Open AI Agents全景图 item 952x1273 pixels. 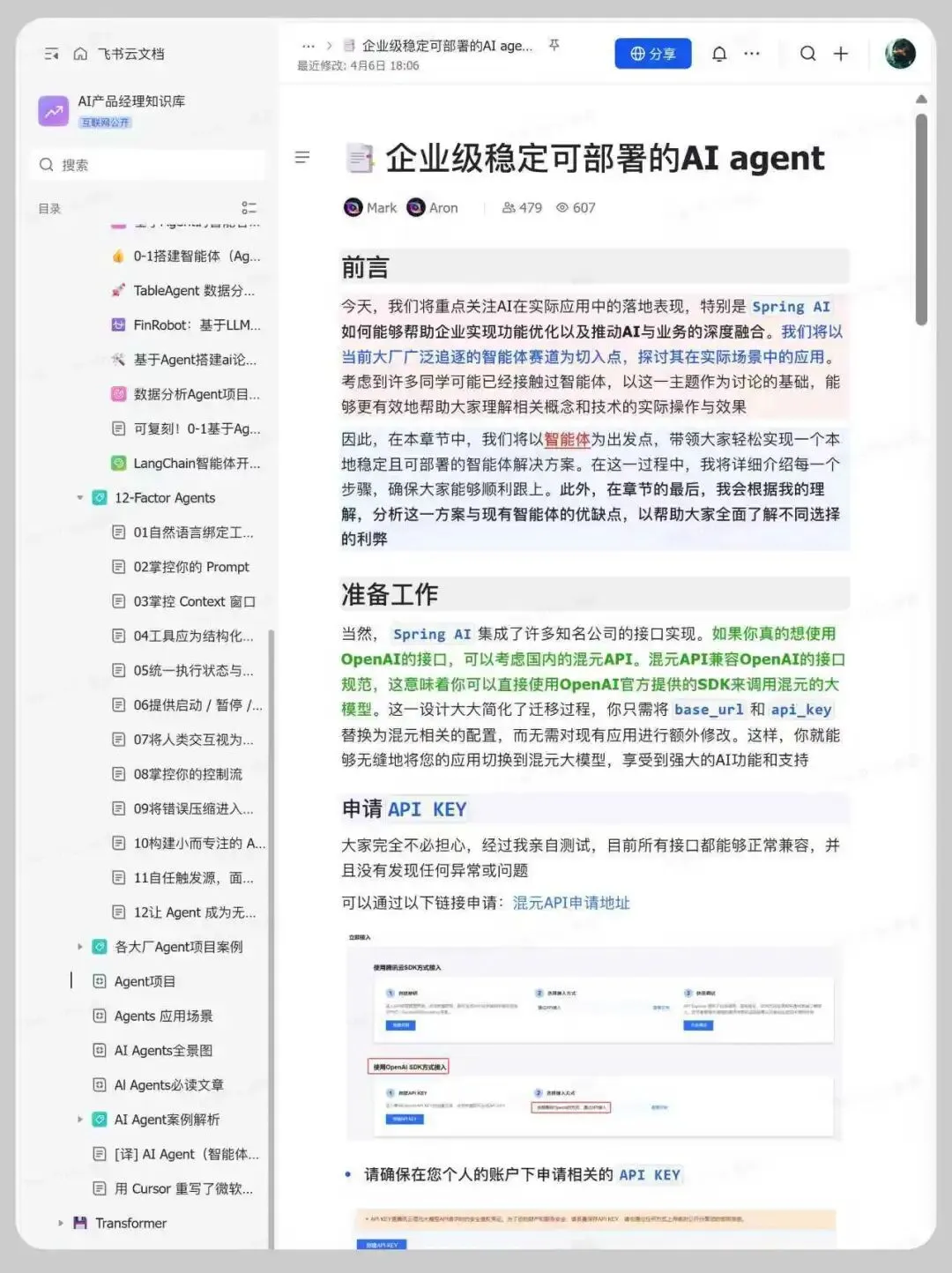153,1050
